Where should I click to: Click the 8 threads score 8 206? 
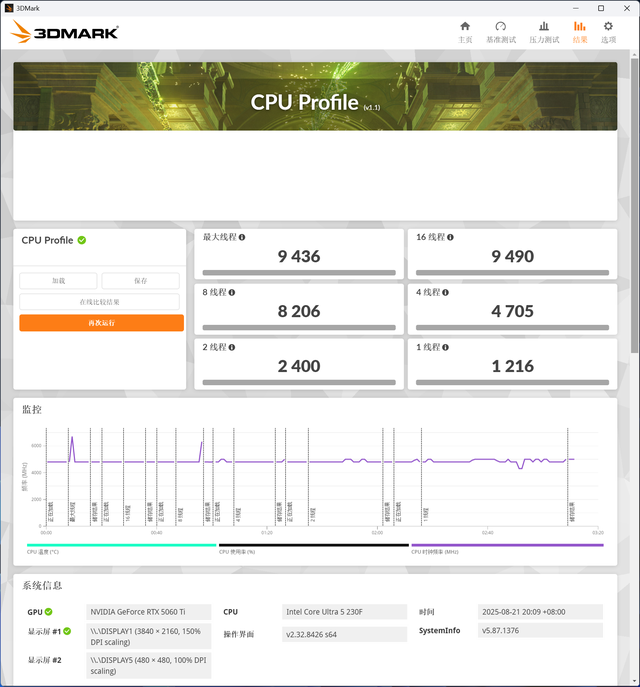pos(299,311)
